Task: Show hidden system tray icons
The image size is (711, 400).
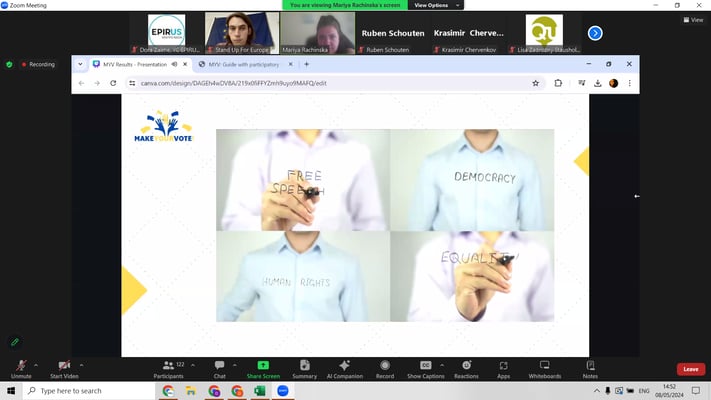Action: [597, 391]
